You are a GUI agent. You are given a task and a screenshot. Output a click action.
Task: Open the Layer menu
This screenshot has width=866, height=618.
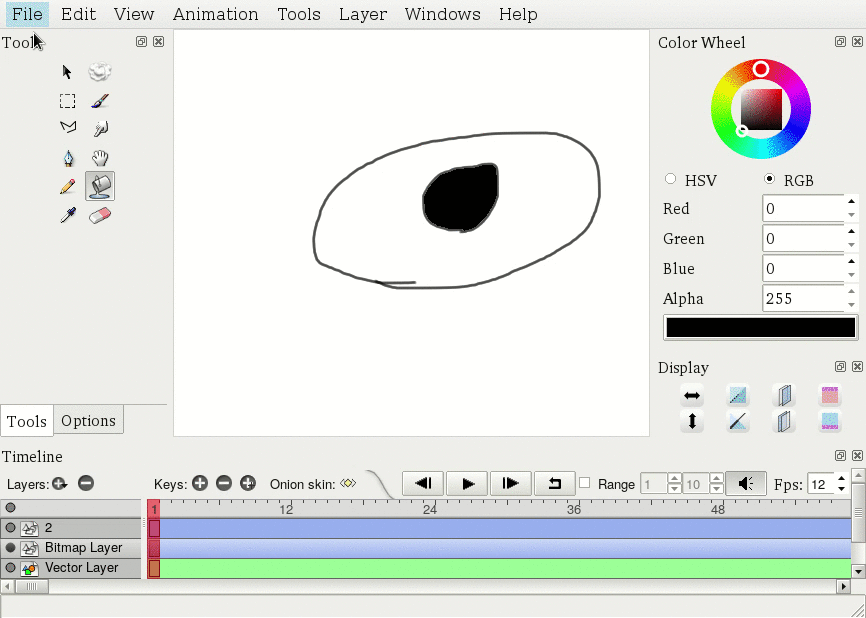tap(363, 14)
